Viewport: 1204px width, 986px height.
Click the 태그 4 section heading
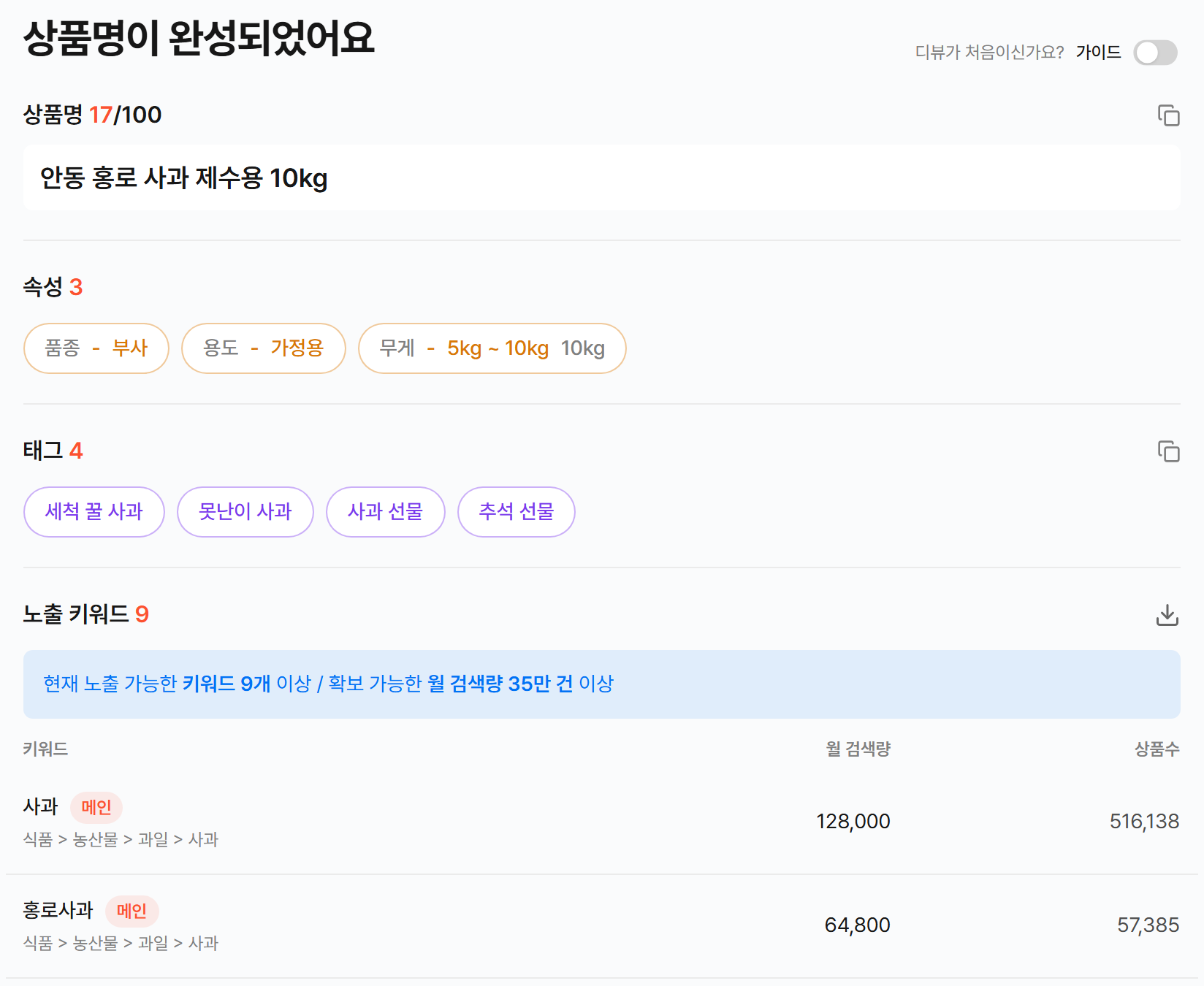tap(53, 451)
